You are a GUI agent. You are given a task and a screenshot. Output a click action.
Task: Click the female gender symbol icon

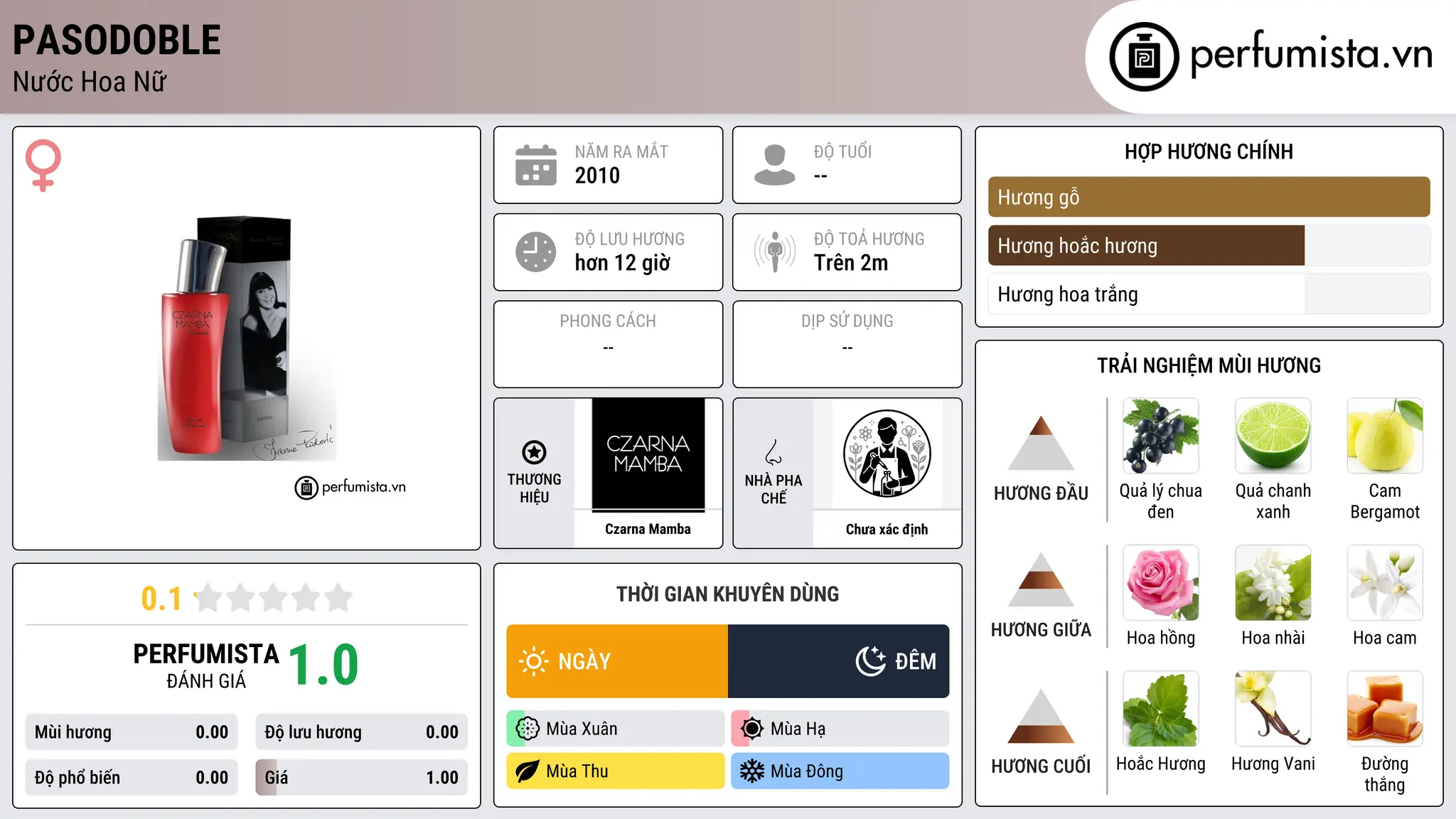(x=43, y=166)
